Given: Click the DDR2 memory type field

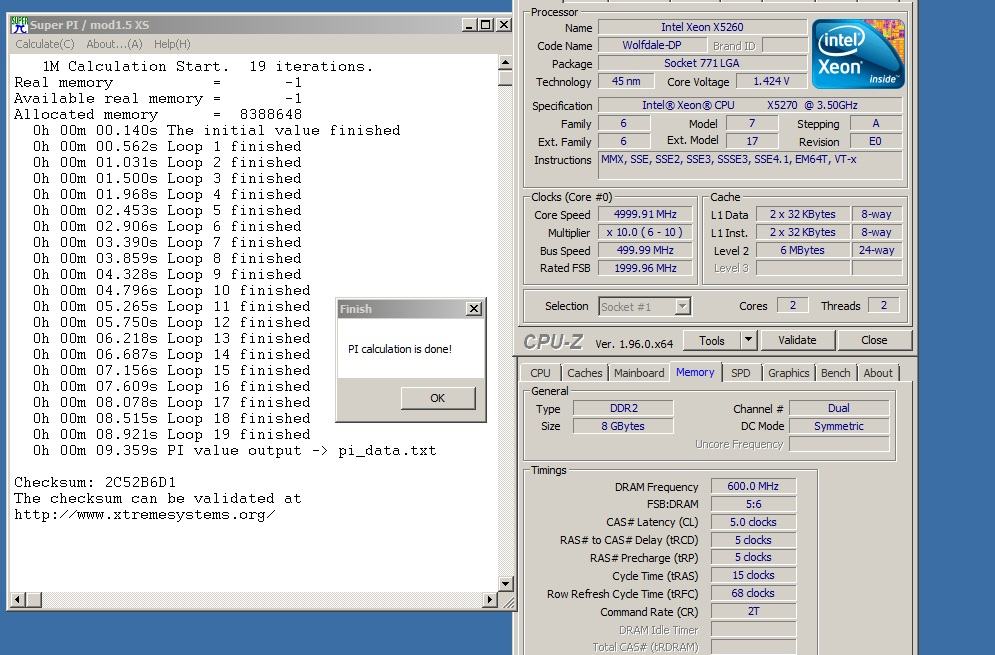Looking at the screenshot, I should click(x=623, y=408).
